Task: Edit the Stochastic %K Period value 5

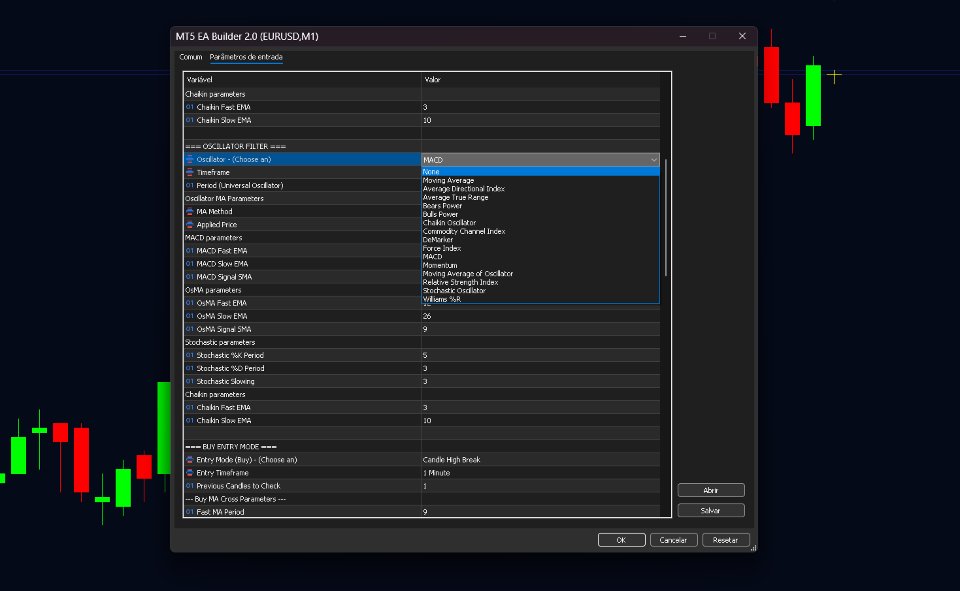Action: [541, 356]
